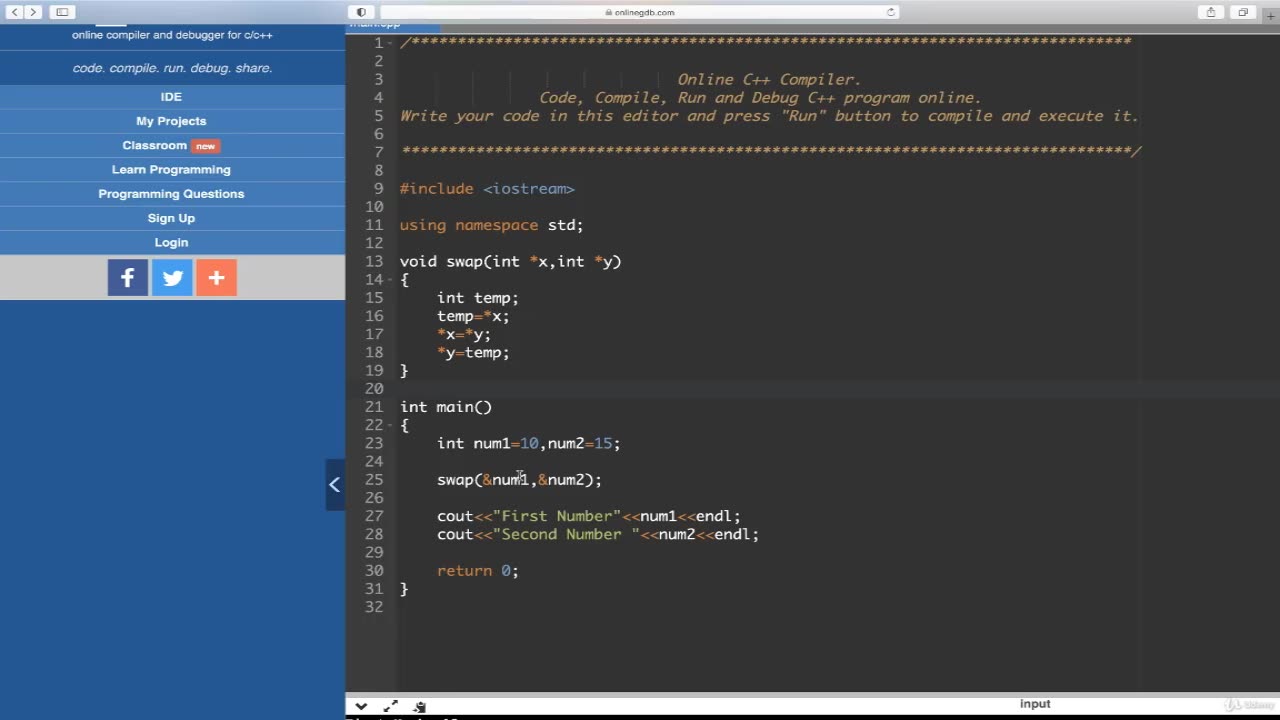Click 'code. compile. run. debug. share.' tagline
Viewport: 1280px width, 720px height.
(172, 68)
